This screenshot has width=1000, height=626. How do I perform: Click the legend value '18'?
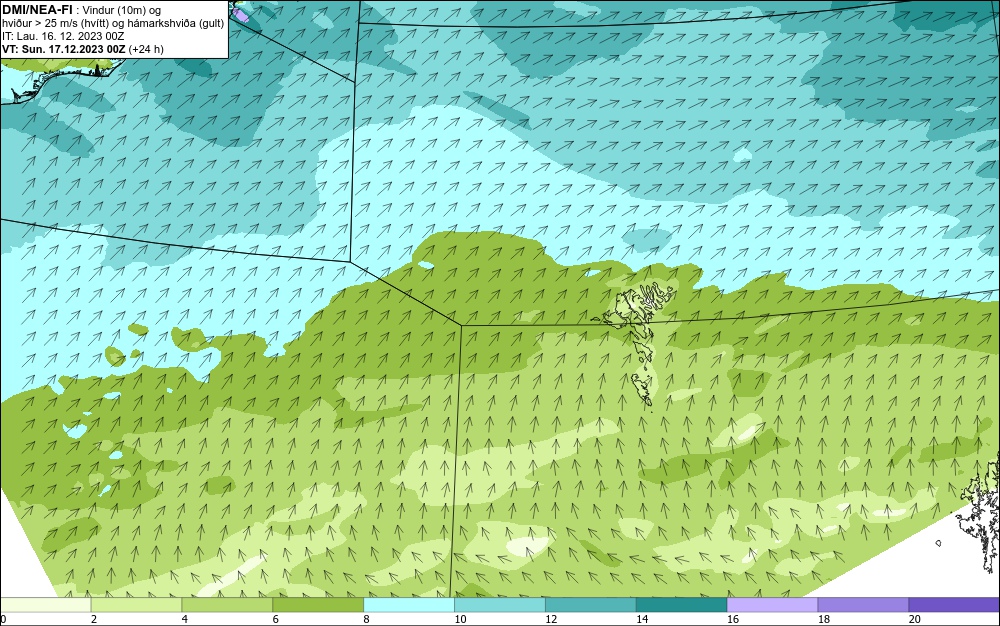[x=823, y=619]
